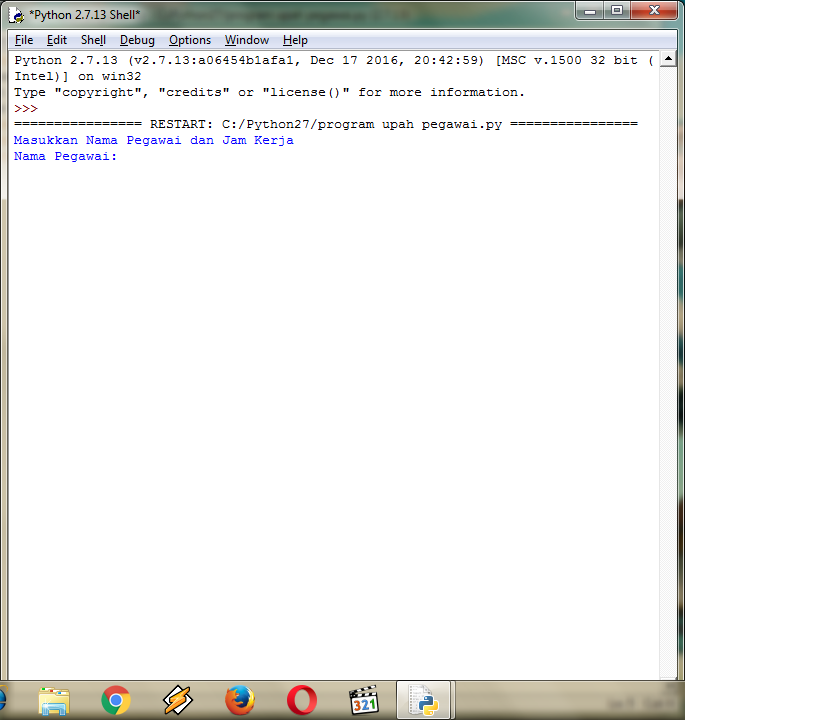Minimize the Python Shell window

590,10
